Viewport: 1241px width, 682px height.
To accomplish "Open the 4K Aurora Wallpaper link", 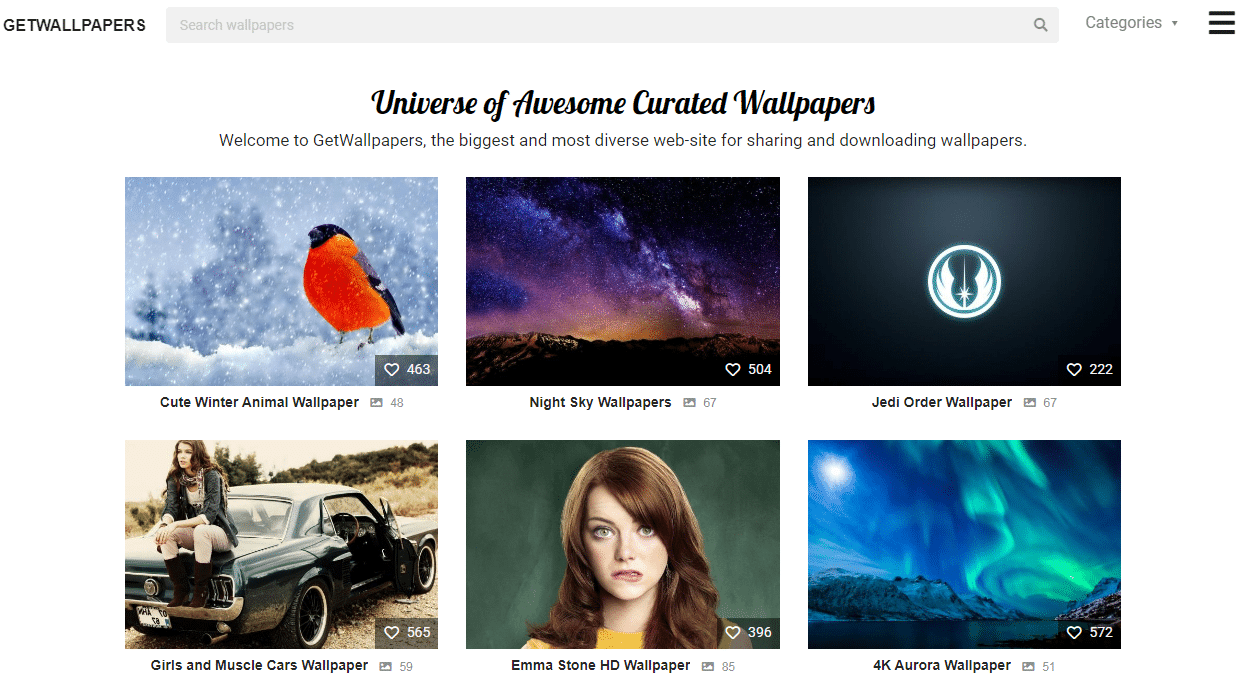I will point(942,665).
